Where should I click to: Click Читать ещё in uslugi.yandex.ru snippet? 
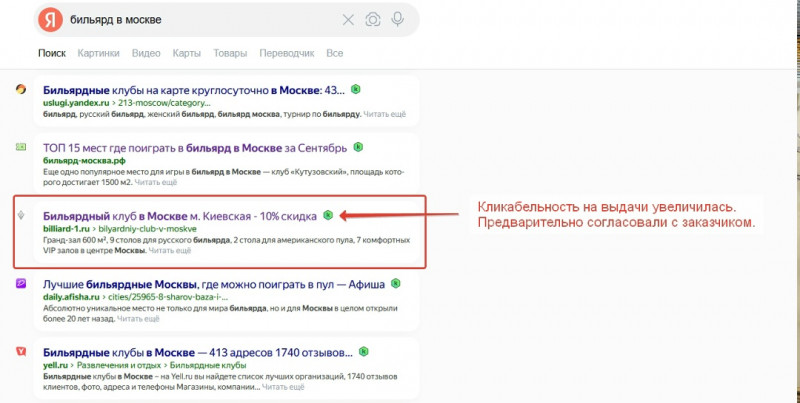[x=384, y=114]
